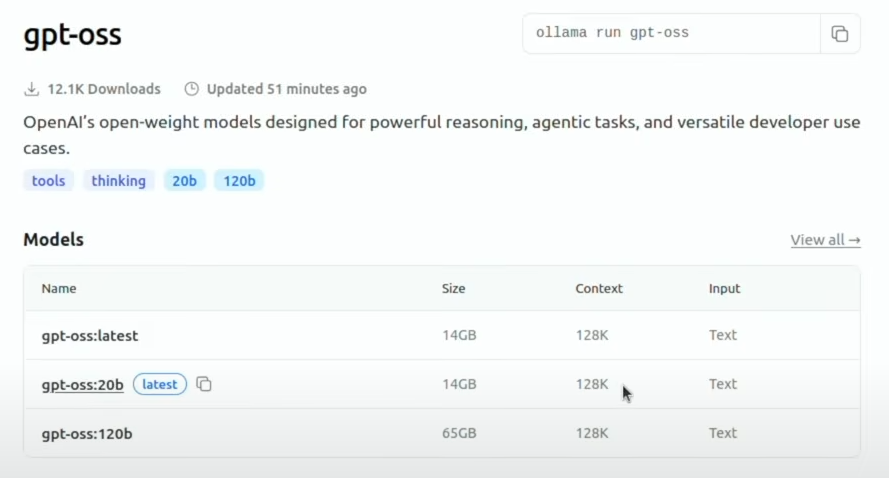Copy the gpt-oss:20b model name
This screenshot has width=889, height=478.
[204, 384]
